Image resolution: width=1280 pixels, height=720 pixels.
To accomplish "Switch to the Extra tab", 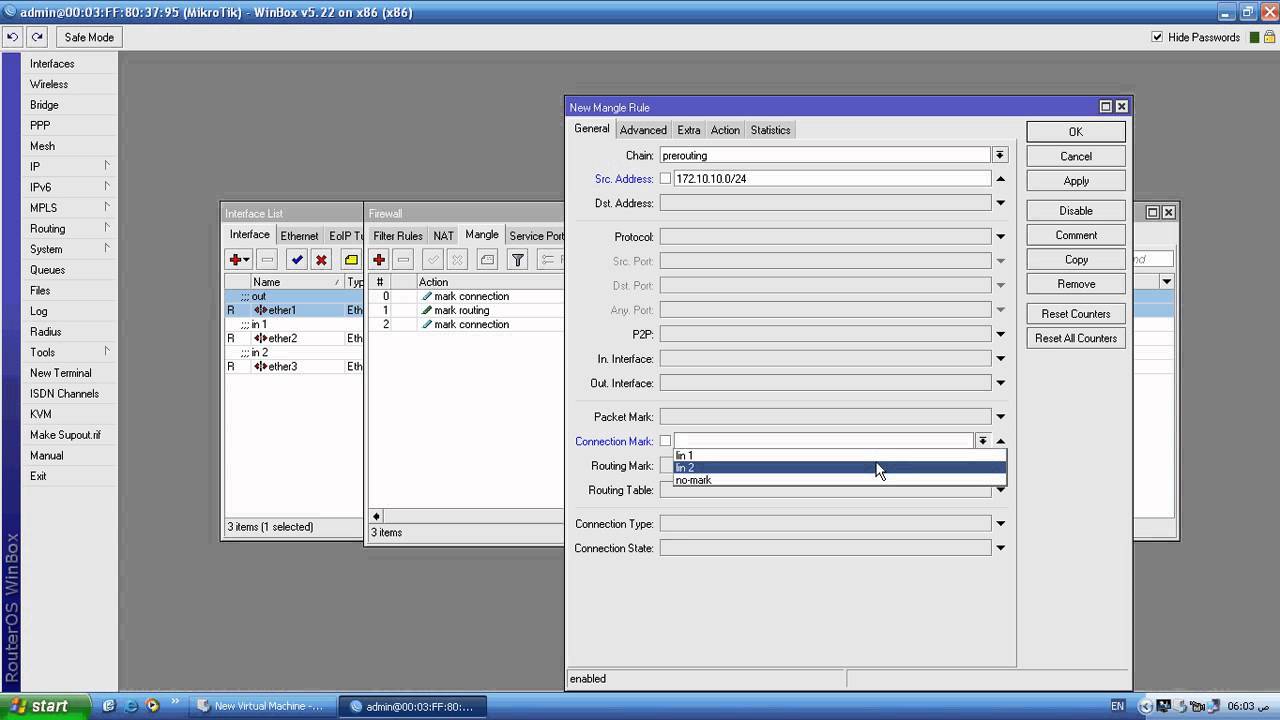I will point(689,130).
